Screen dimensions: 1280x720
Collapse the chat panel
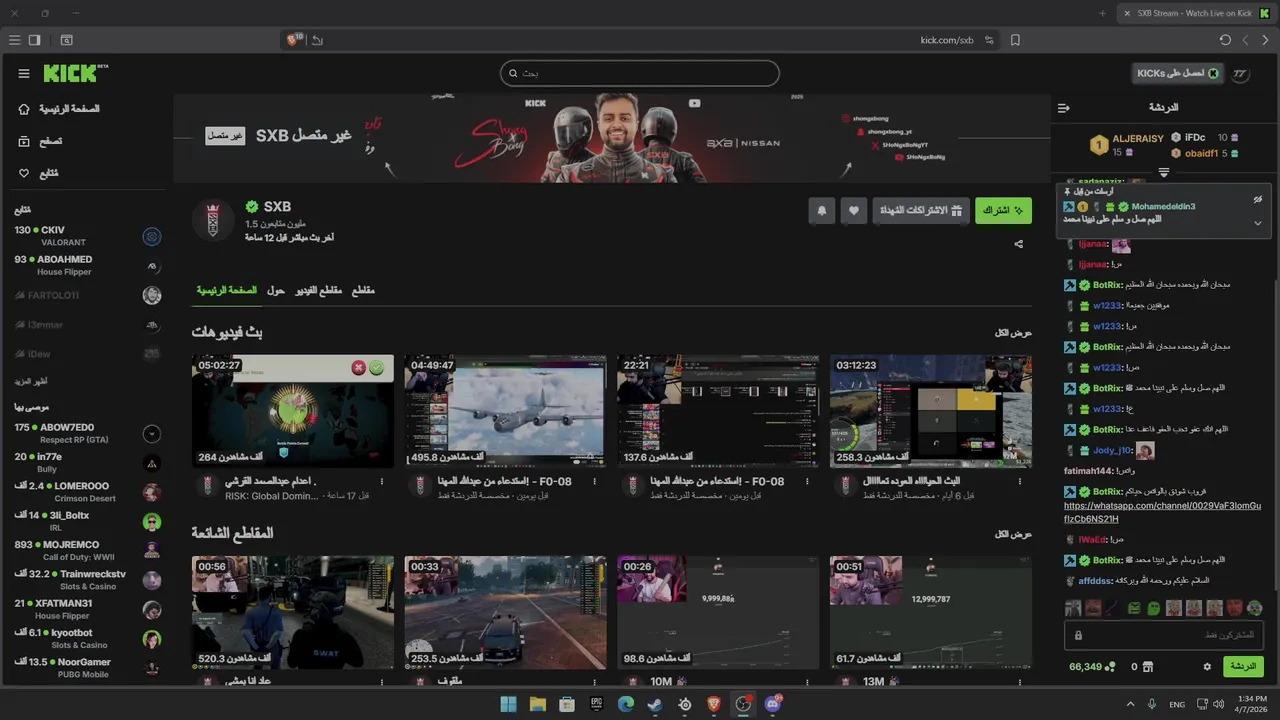click(x=1064, y=107)
